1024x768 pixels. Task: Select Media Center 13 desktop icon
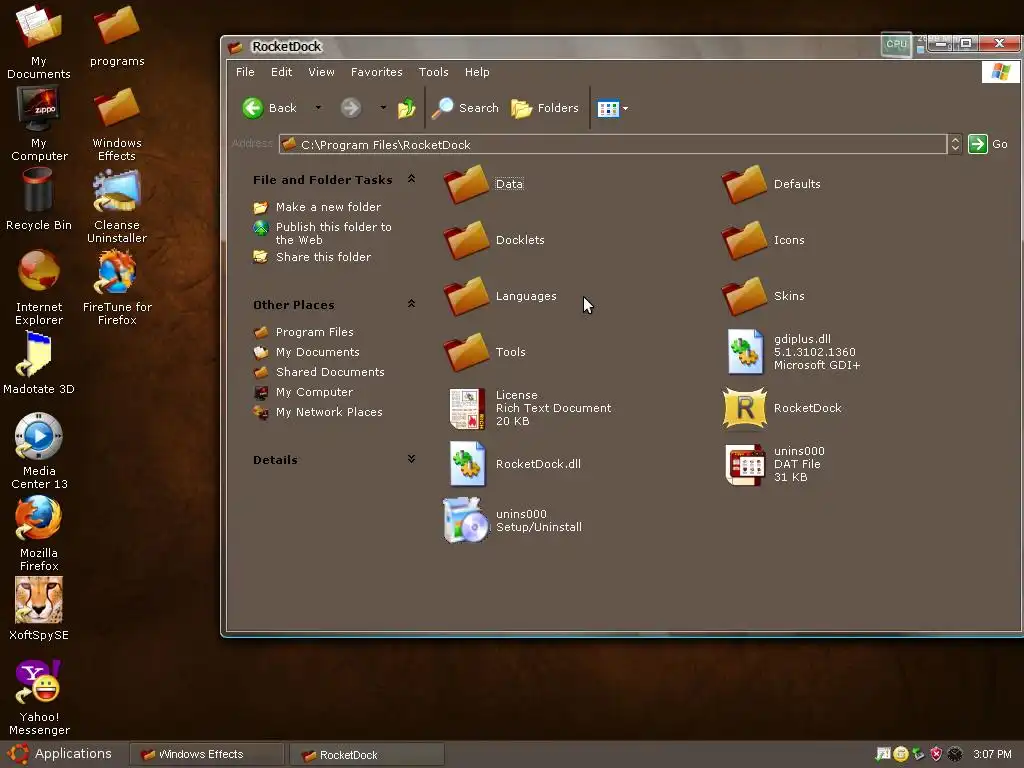[x=39, y=436]
